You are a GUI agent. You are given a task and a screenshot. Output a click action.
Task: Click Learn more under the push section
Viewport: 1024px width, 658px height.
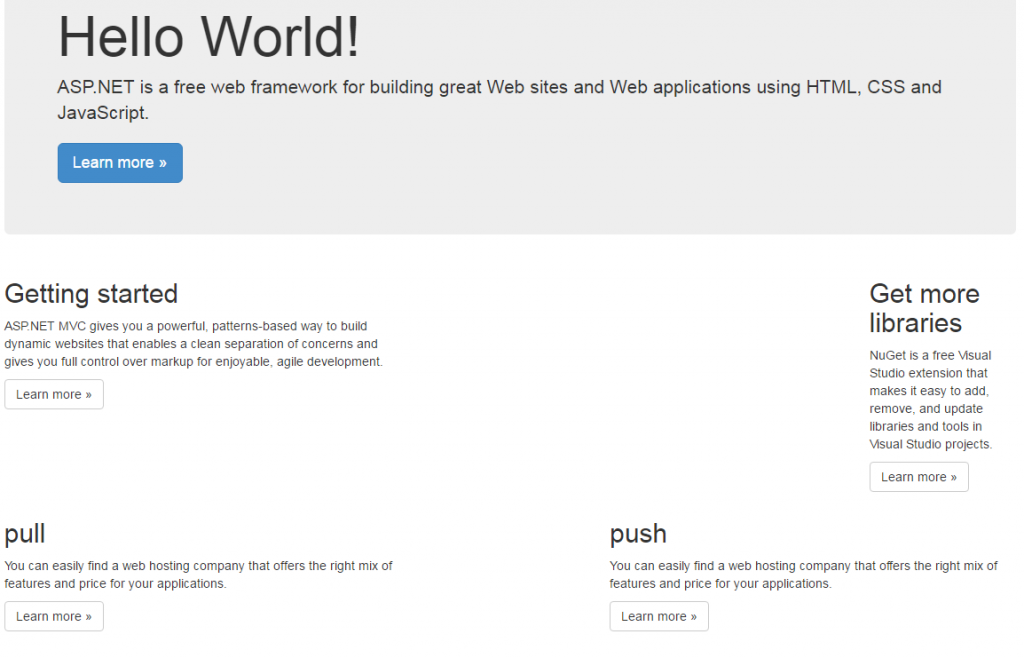659,617
